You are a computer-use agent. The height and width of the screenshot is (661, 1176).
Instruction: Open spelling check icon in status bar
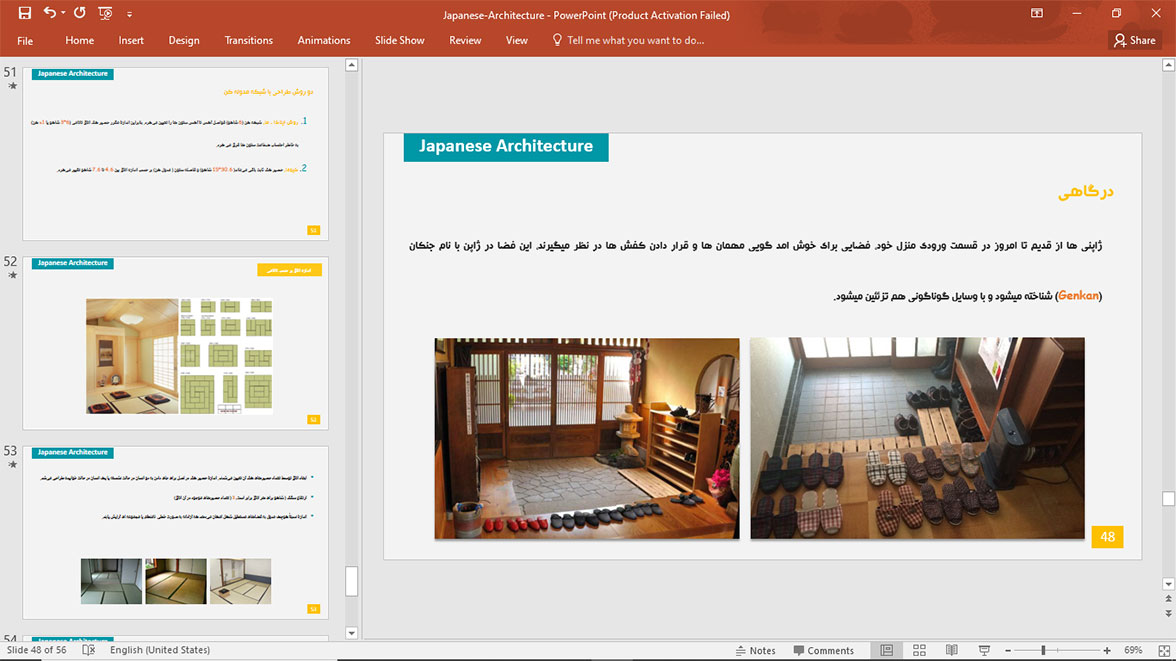pos(88,650)
